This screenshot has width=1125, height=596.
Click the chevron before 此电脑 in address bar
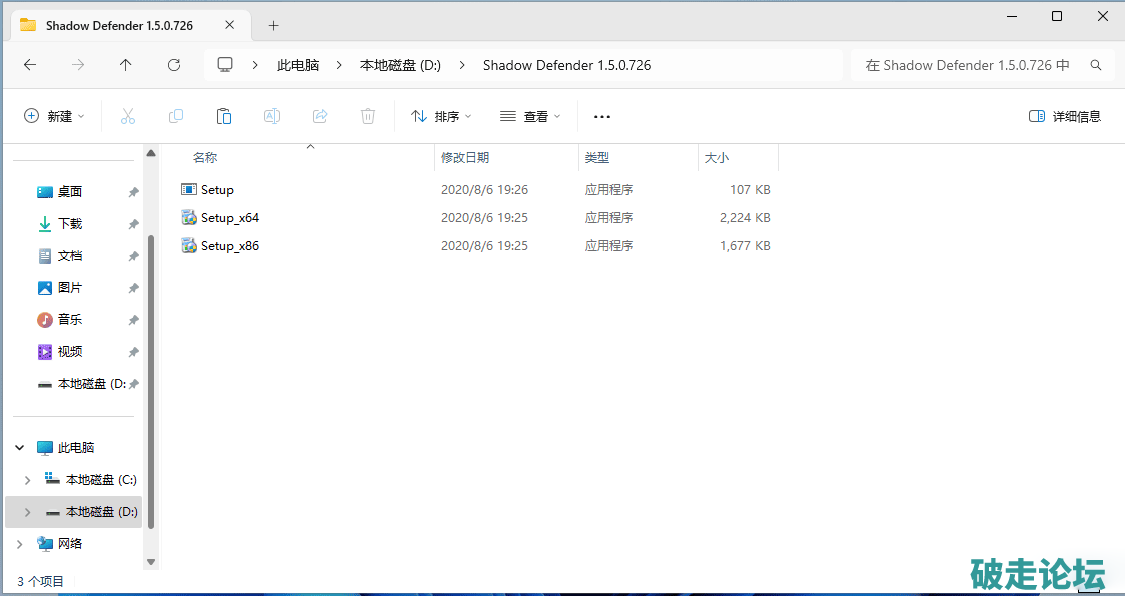(x=255, y=65)
